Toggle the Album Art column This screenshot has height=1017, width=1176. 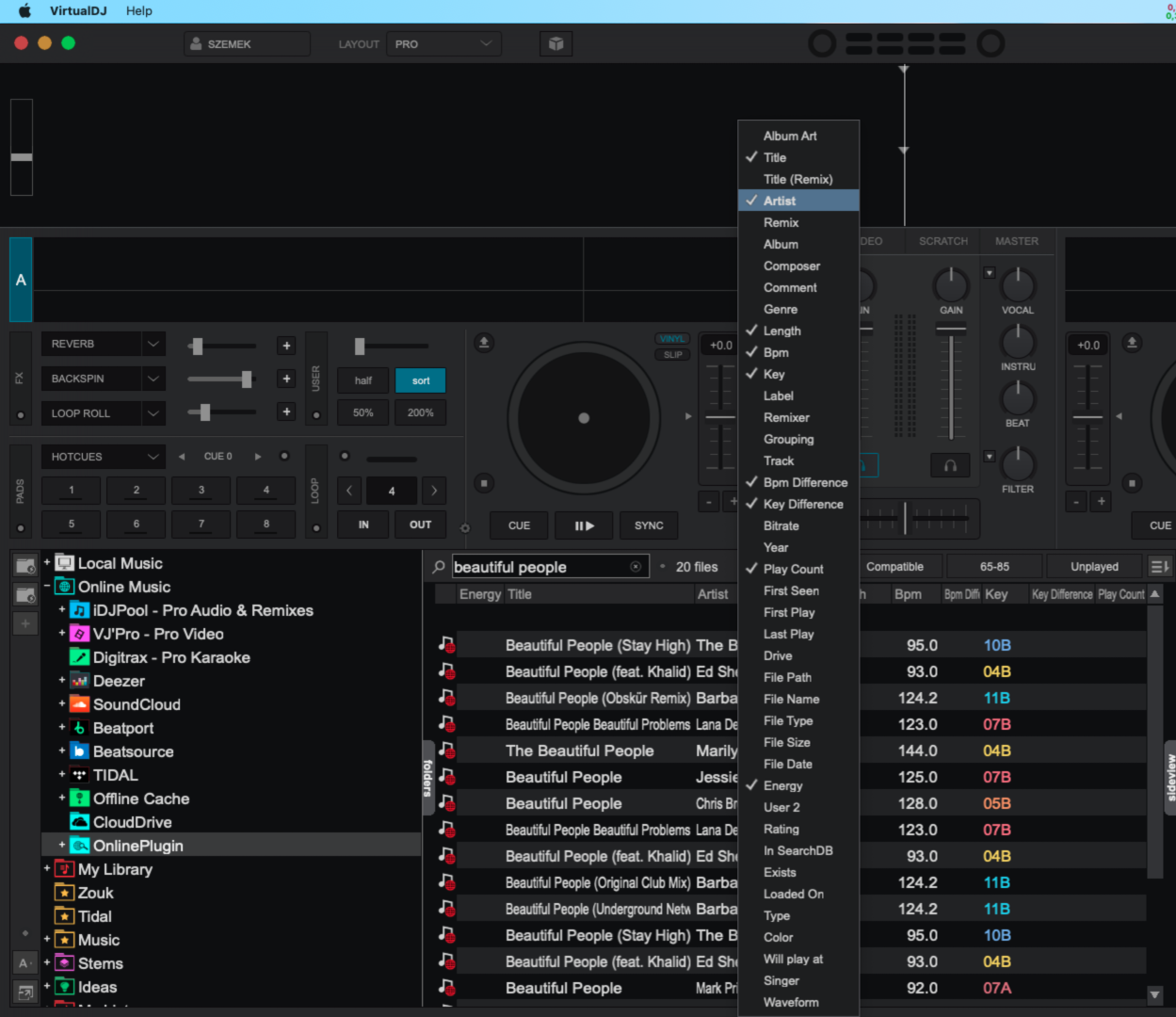[798, 136]
